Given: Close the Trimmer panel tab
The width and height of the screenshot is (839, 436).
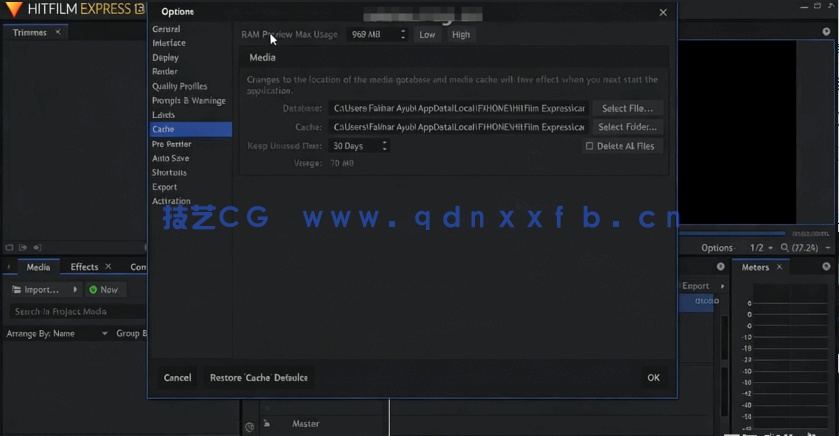Looking at the screenshot, I should tap(58, 32).
